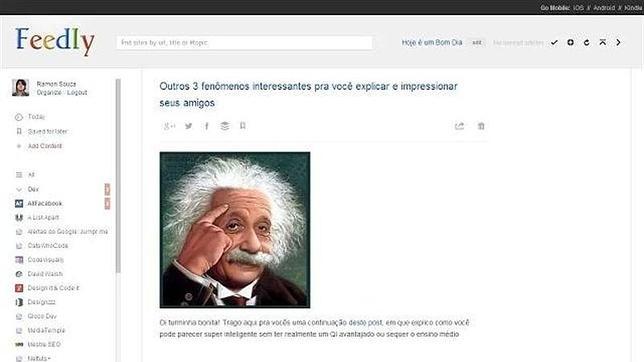Viewport: 644px width, 362px height.
Task: Open the settings gear icon in header
Action: point(570,42)
